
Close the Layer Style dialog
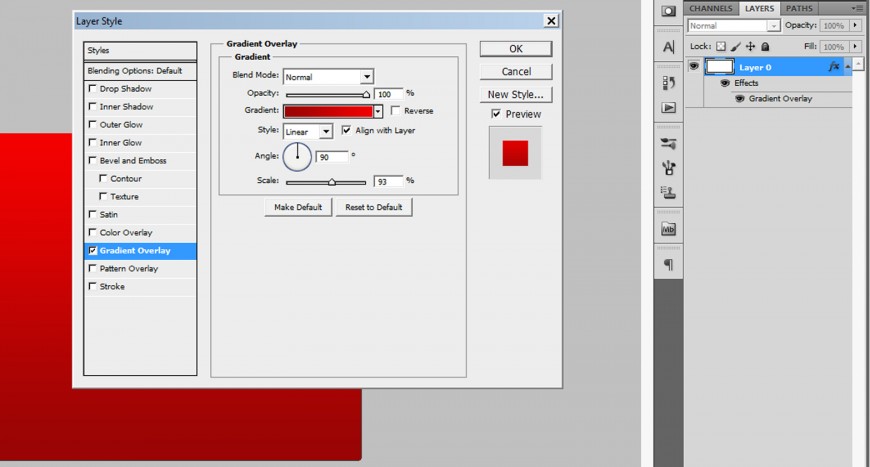click(x=551, y=21)
